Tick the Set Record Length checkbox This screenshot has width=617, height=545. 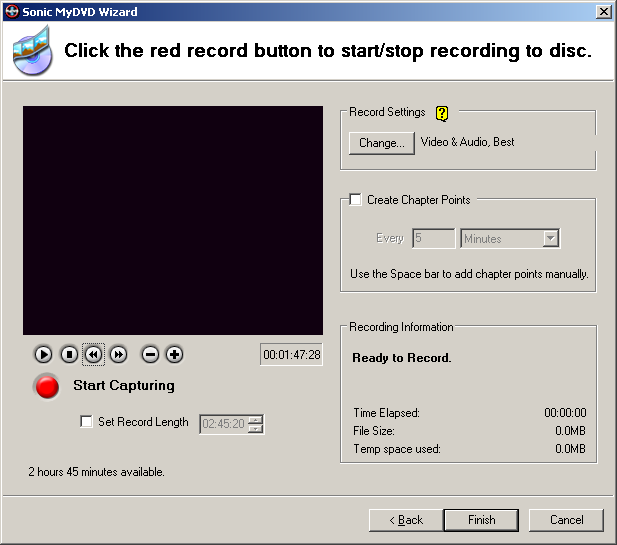click(x=86, y=421)
